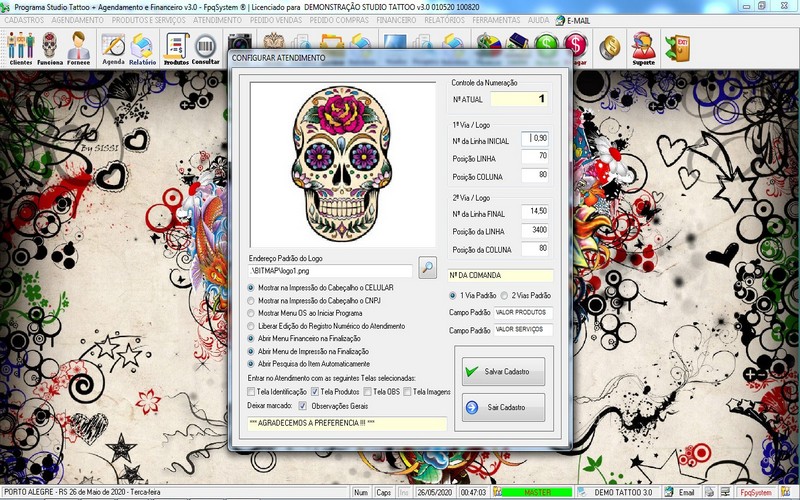The width and height of the screenshot is (800, 500).
Task: Open the CADASTROS menu
Action: [24, 20]
